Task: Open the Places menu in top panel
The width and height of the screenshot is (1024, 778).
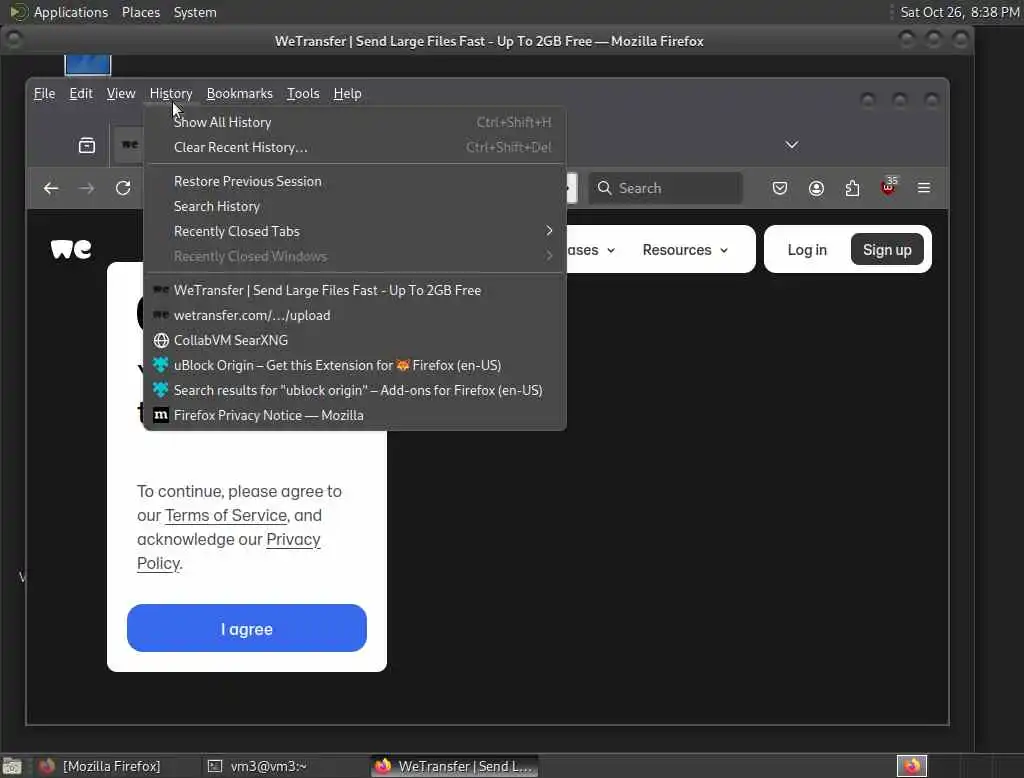Action: click(140, 12)
